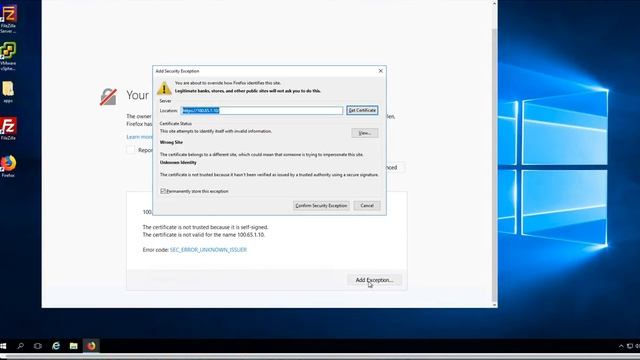Open the FileZilla Server desktop shortcut

(x=8, y=19)
